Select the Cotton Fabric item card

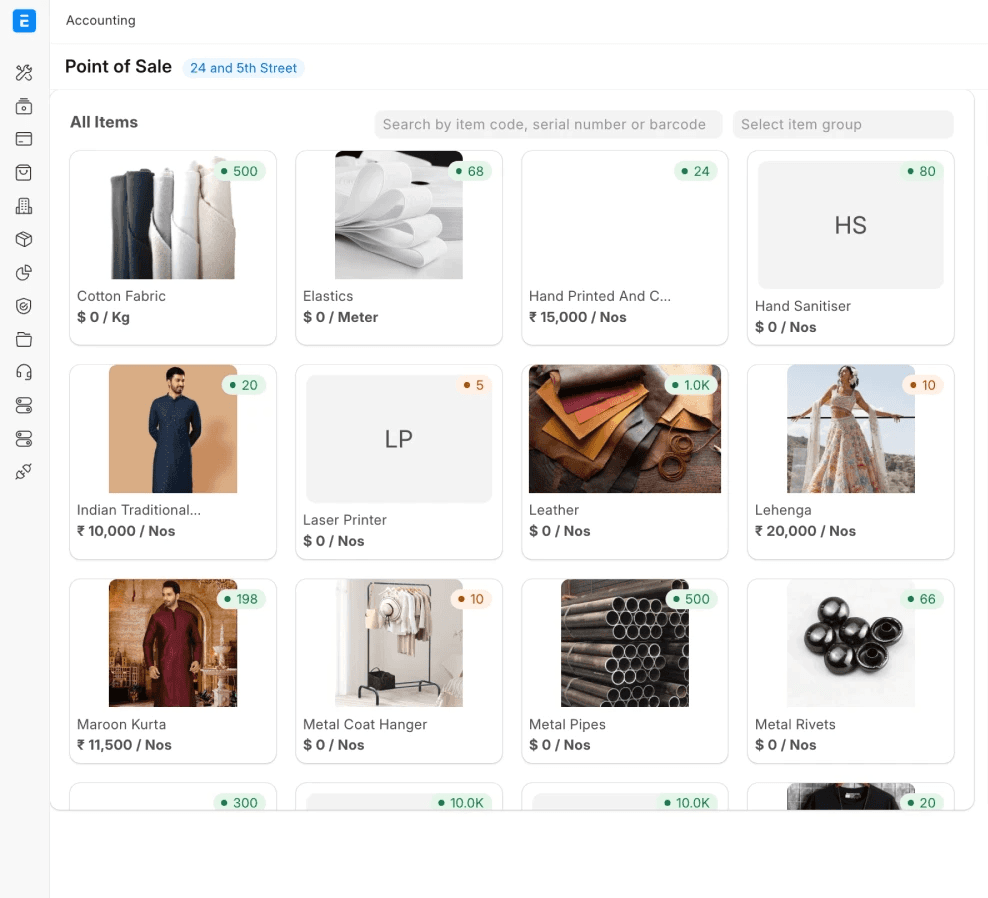click(173, 247)
